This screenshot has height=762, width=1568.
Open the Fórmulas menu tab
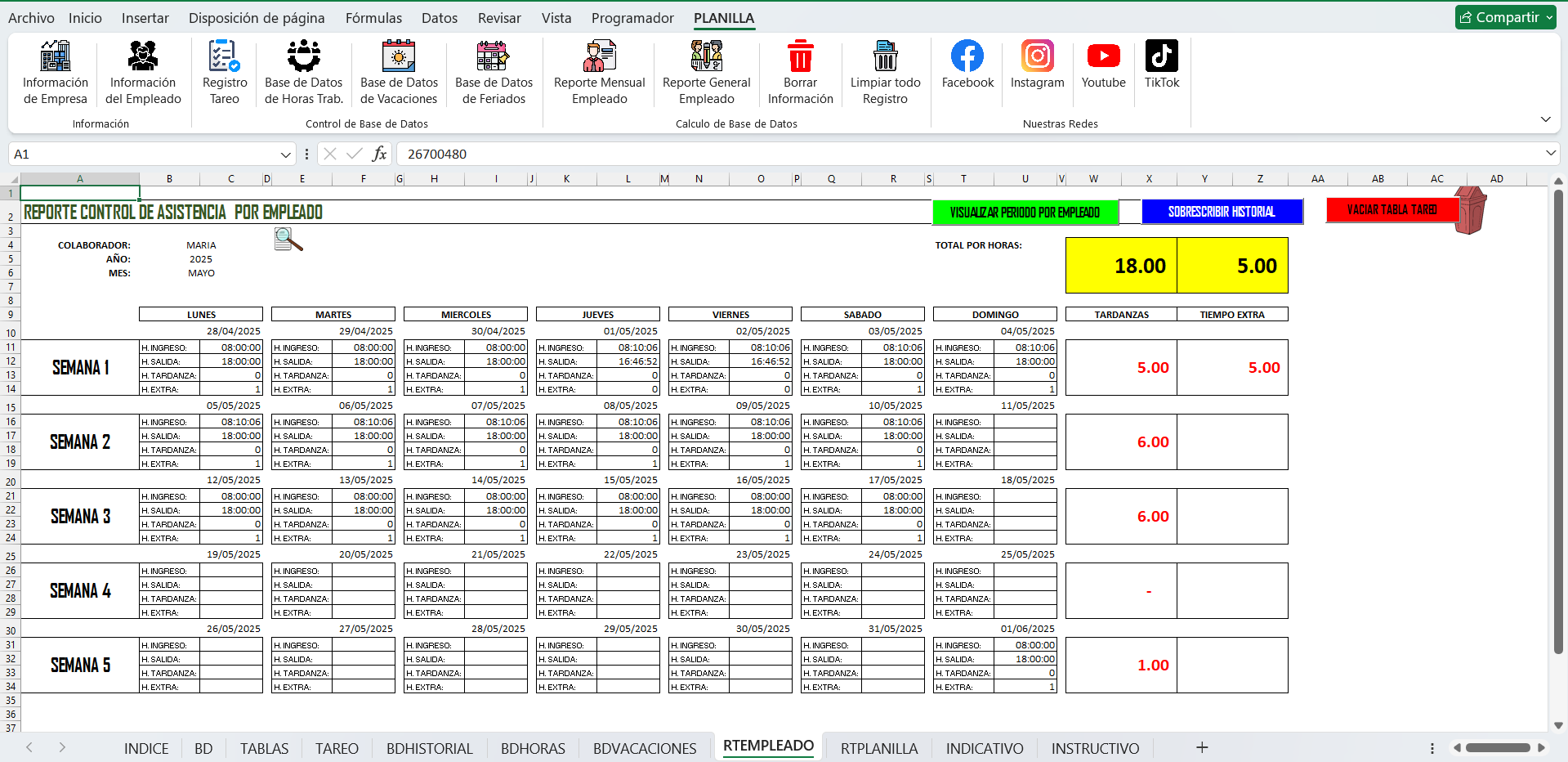point(373,18)
